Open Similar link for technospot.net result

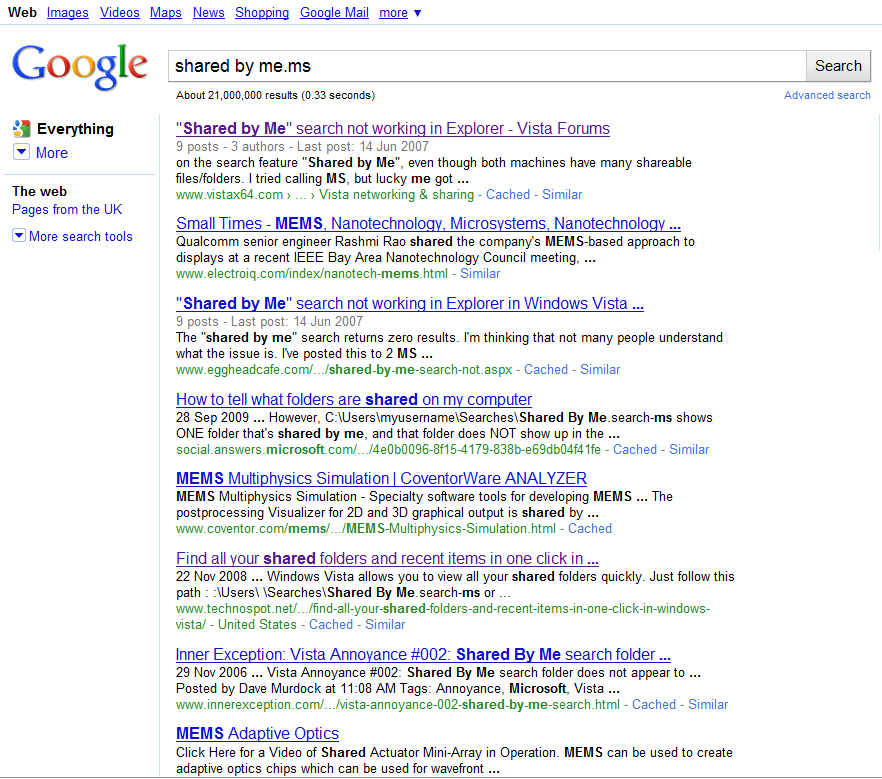[385, 624]
